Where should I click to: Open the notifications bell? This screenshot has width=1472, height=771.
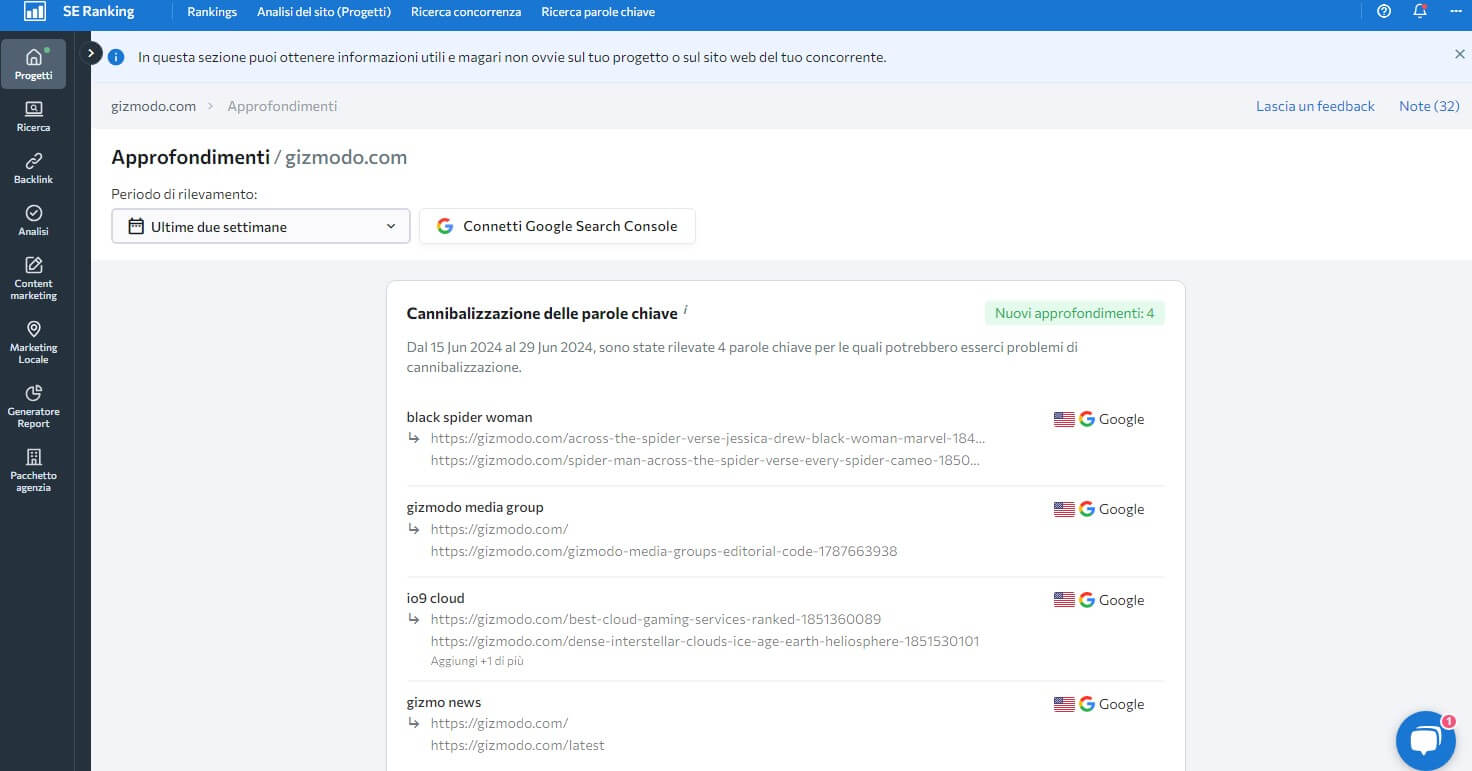[x=1420, y=12]
